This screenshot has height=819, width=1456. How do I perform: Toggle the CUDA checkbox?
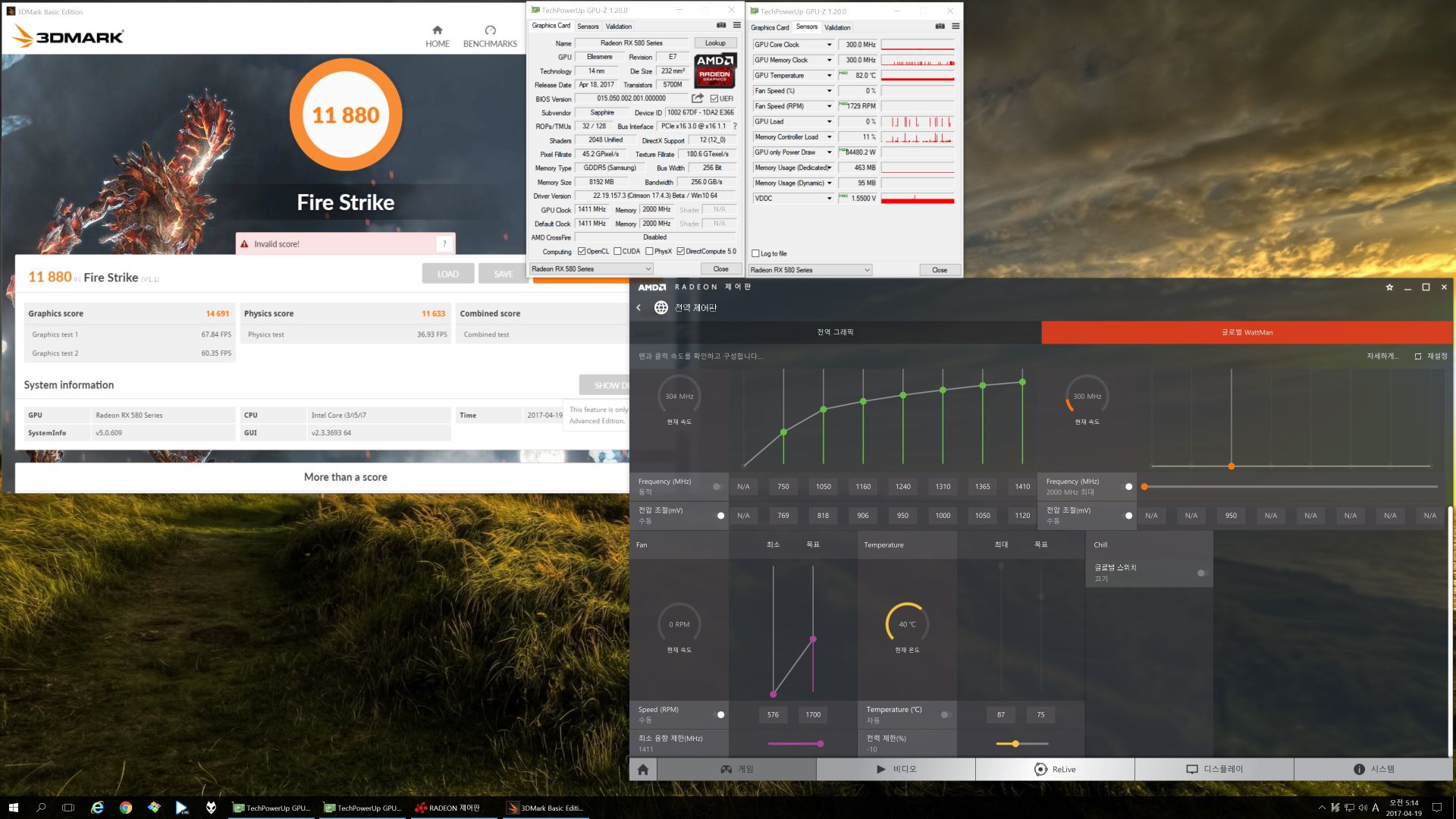coord(617,251)
